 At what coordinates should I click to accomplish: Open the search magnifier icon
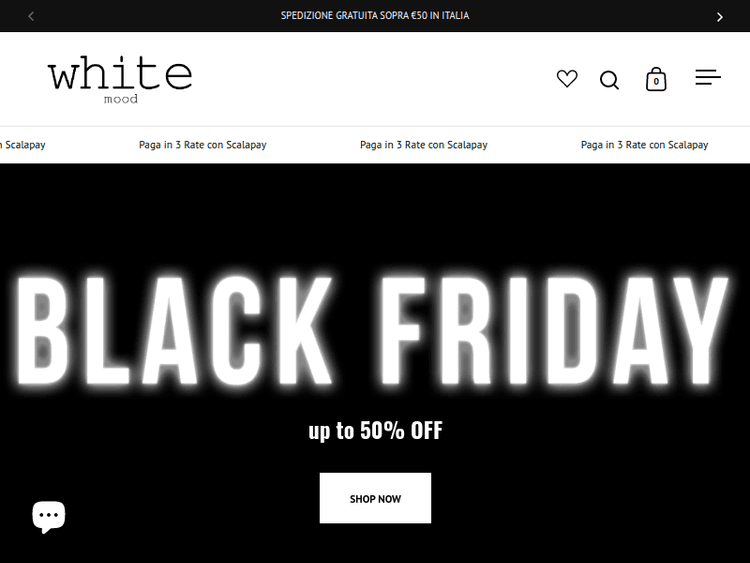tap(609, 80)
